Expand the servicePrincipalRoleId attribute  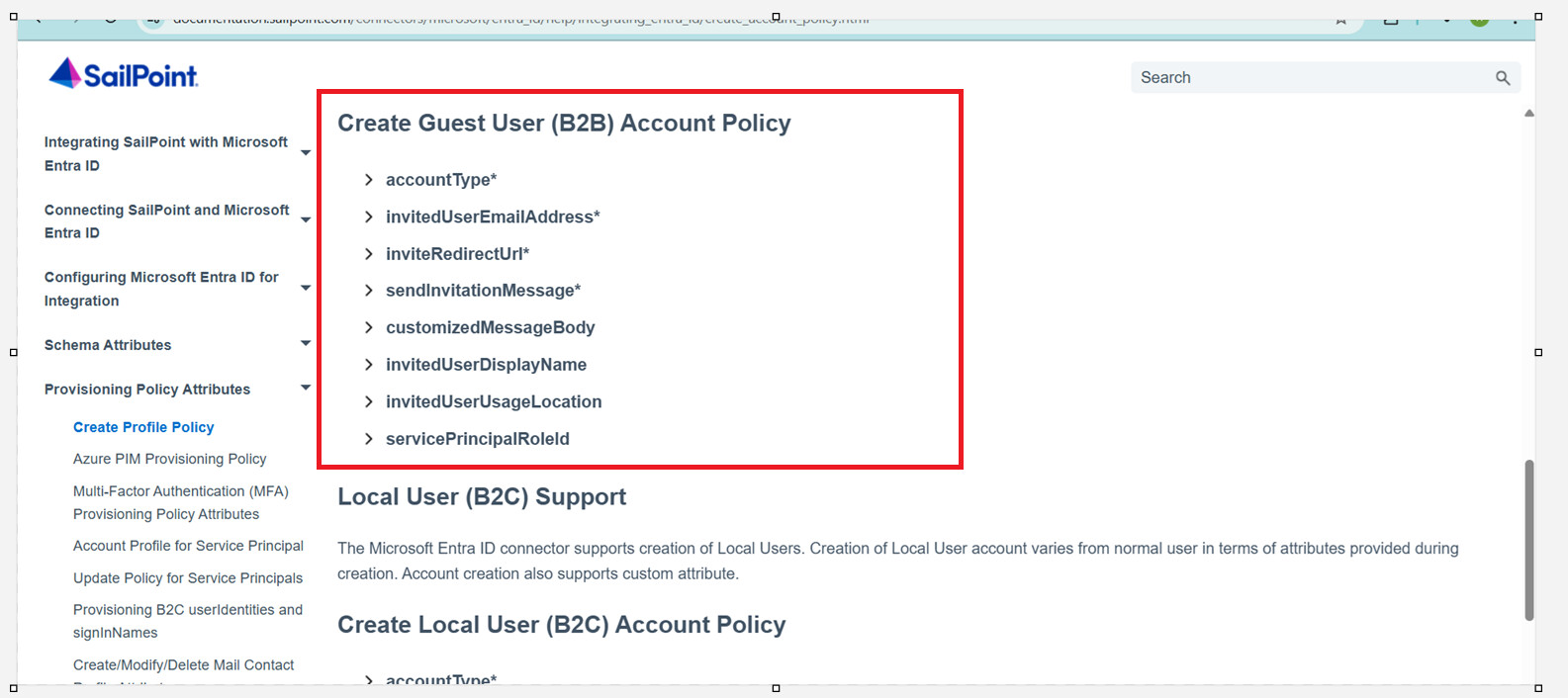[x=467, y=439]
